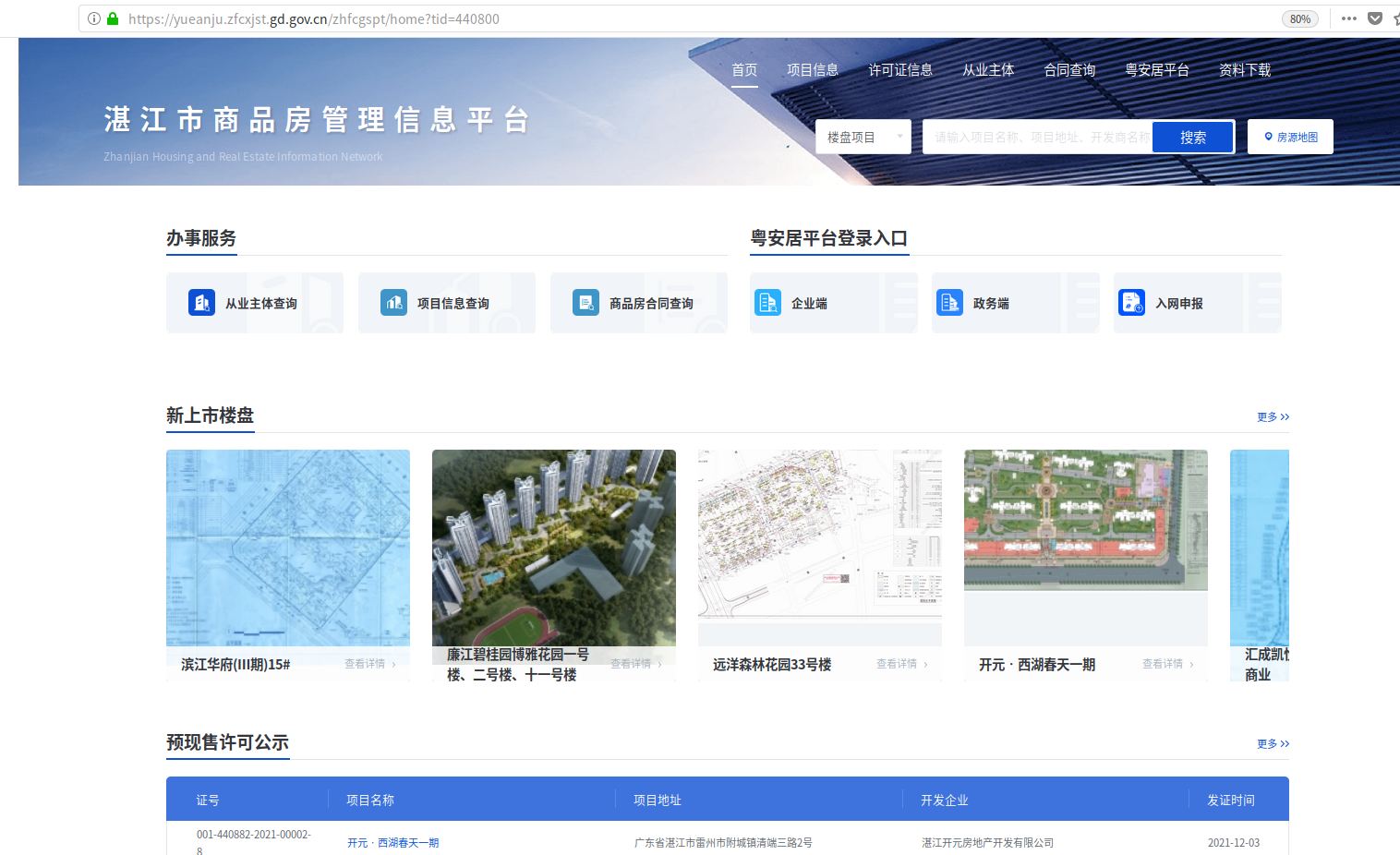This screenshot has width=1400, height=855.
Task: Open the browser menu via three-dots icon
Action: [1349, 18]
